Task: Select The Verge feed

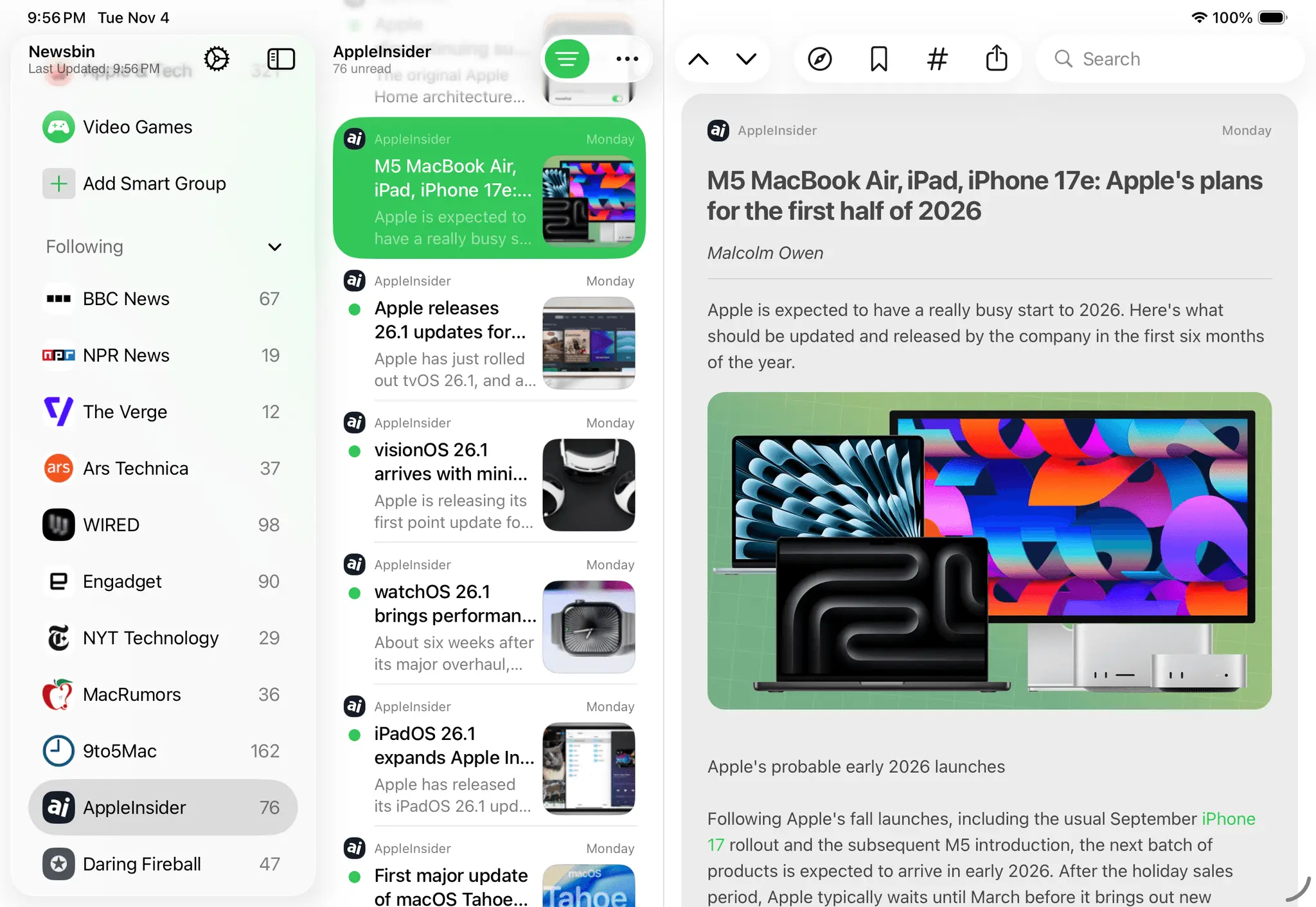Action: click(163, 412)
